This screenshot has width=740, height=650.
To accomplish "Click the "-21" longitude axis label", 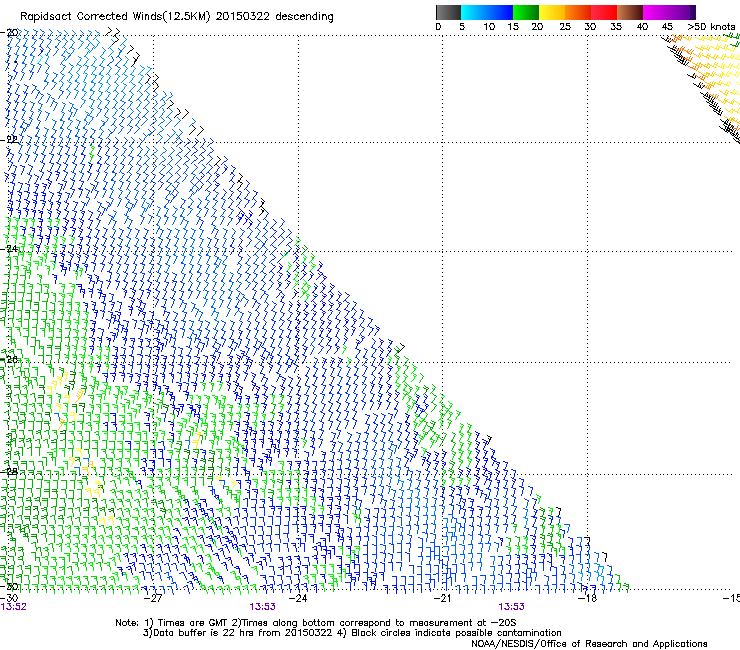I will coord(442,598).
